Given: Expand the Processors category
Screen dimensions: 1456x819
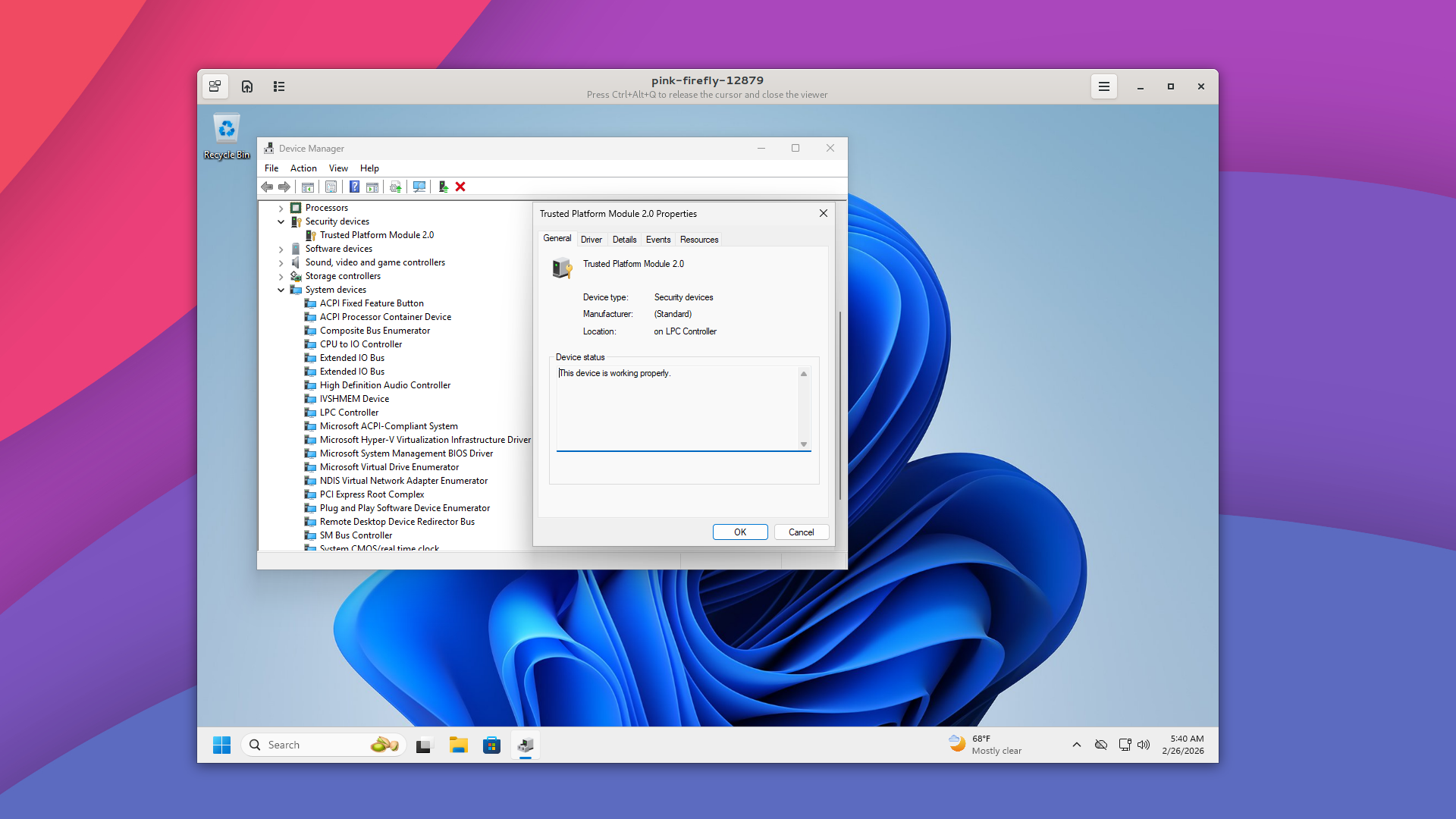Looking at the screenshot, I should pos(281,209).
